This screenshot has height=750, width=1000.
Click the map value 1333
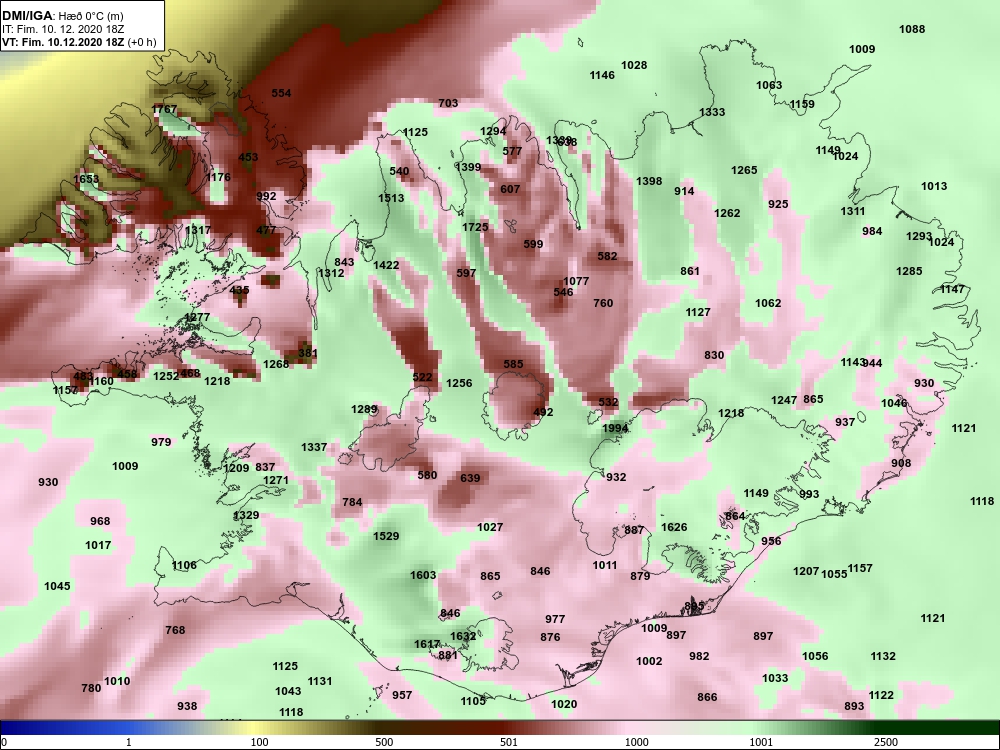coord(712,112)
